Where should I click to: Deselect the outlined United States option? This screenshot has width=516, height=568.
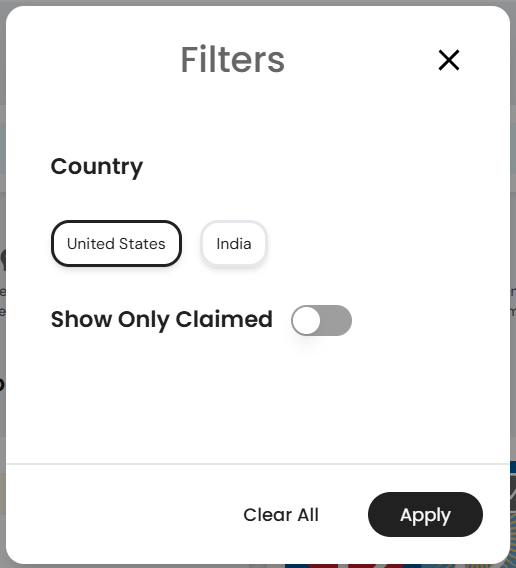(x=116, y=243)
